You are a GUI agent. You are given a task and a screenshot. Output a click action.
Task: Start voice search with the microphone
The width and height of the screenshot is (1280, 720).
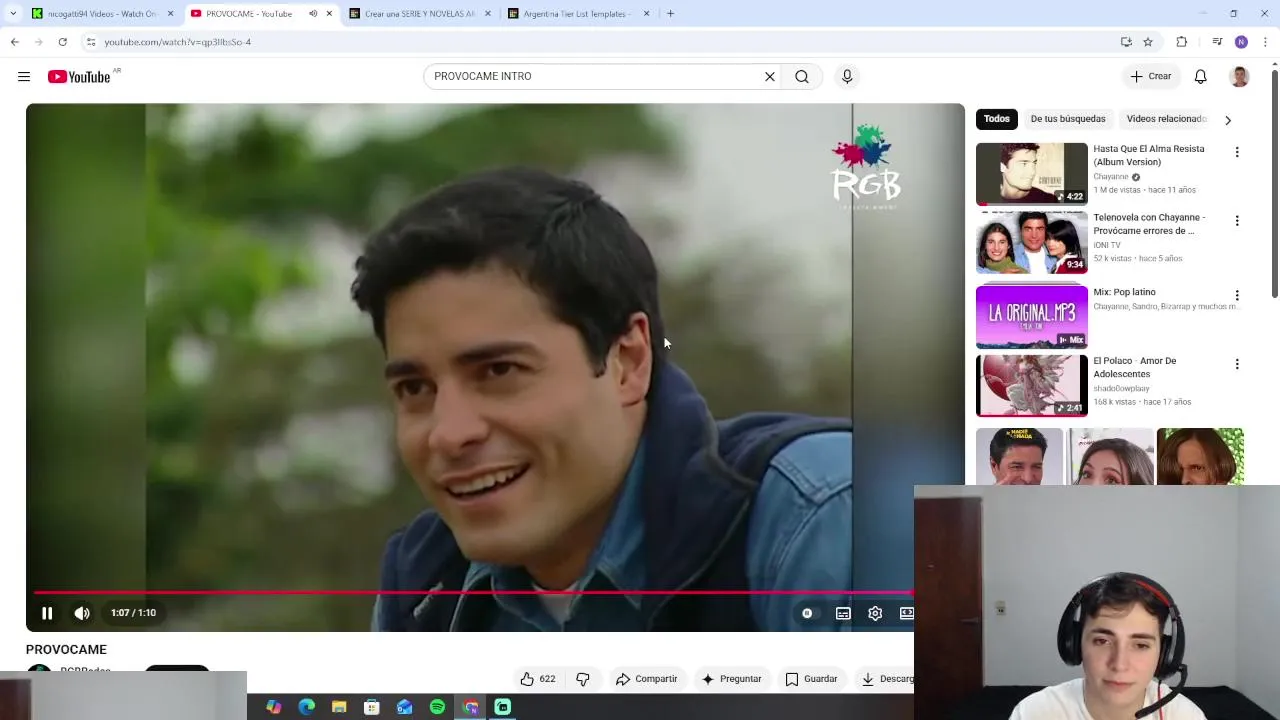point(847,77)
